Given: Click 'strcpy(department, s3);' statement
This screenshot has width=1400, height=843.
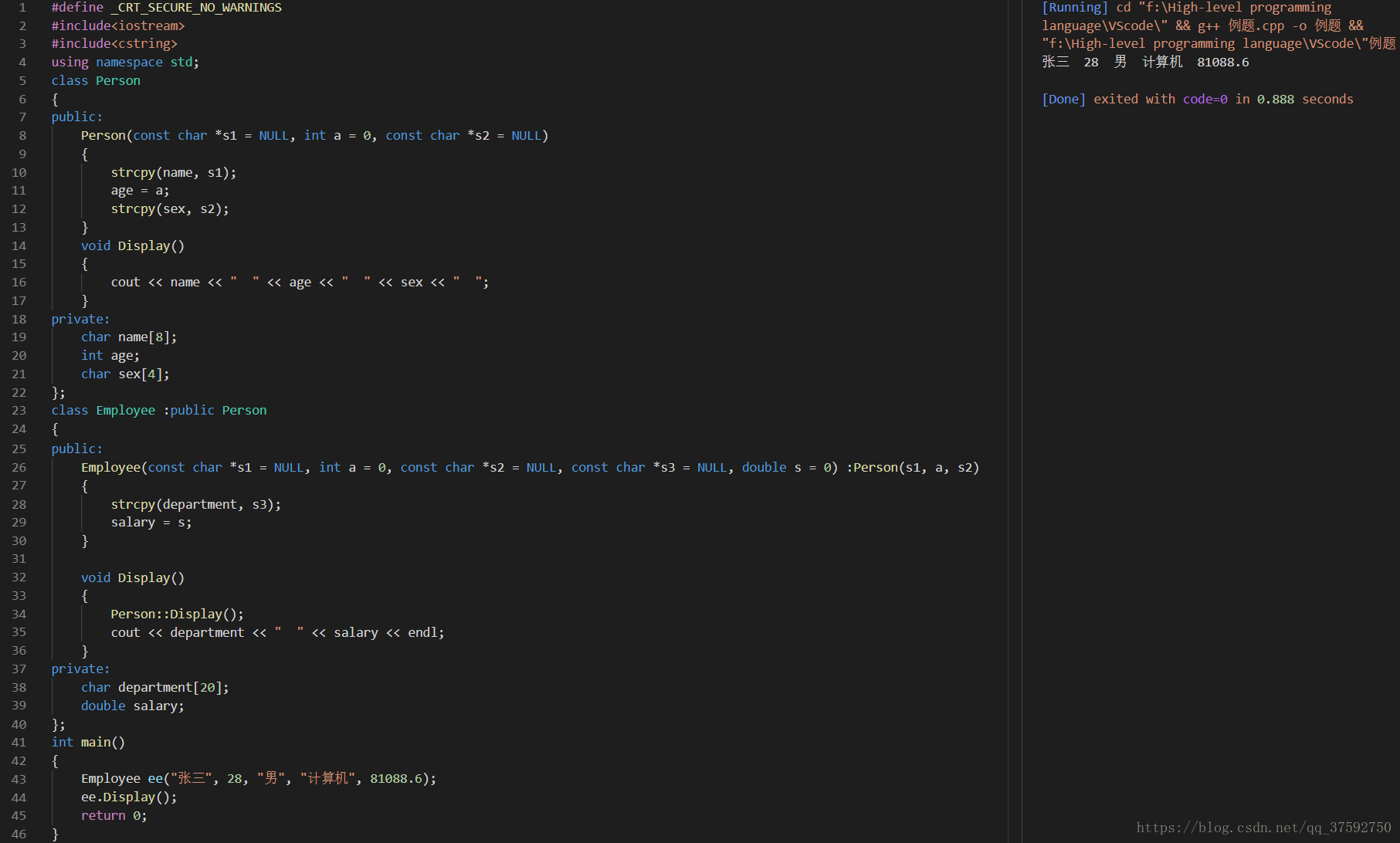Looking at the screenshot, I should (196, 505).
